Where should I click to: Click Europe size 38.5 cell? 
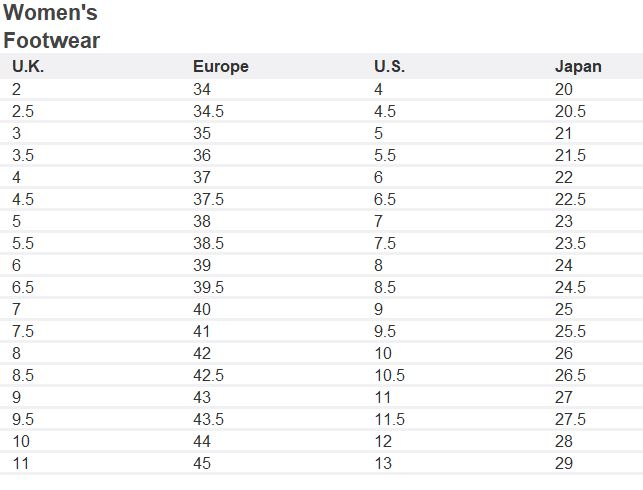click(x=208, y=243)
